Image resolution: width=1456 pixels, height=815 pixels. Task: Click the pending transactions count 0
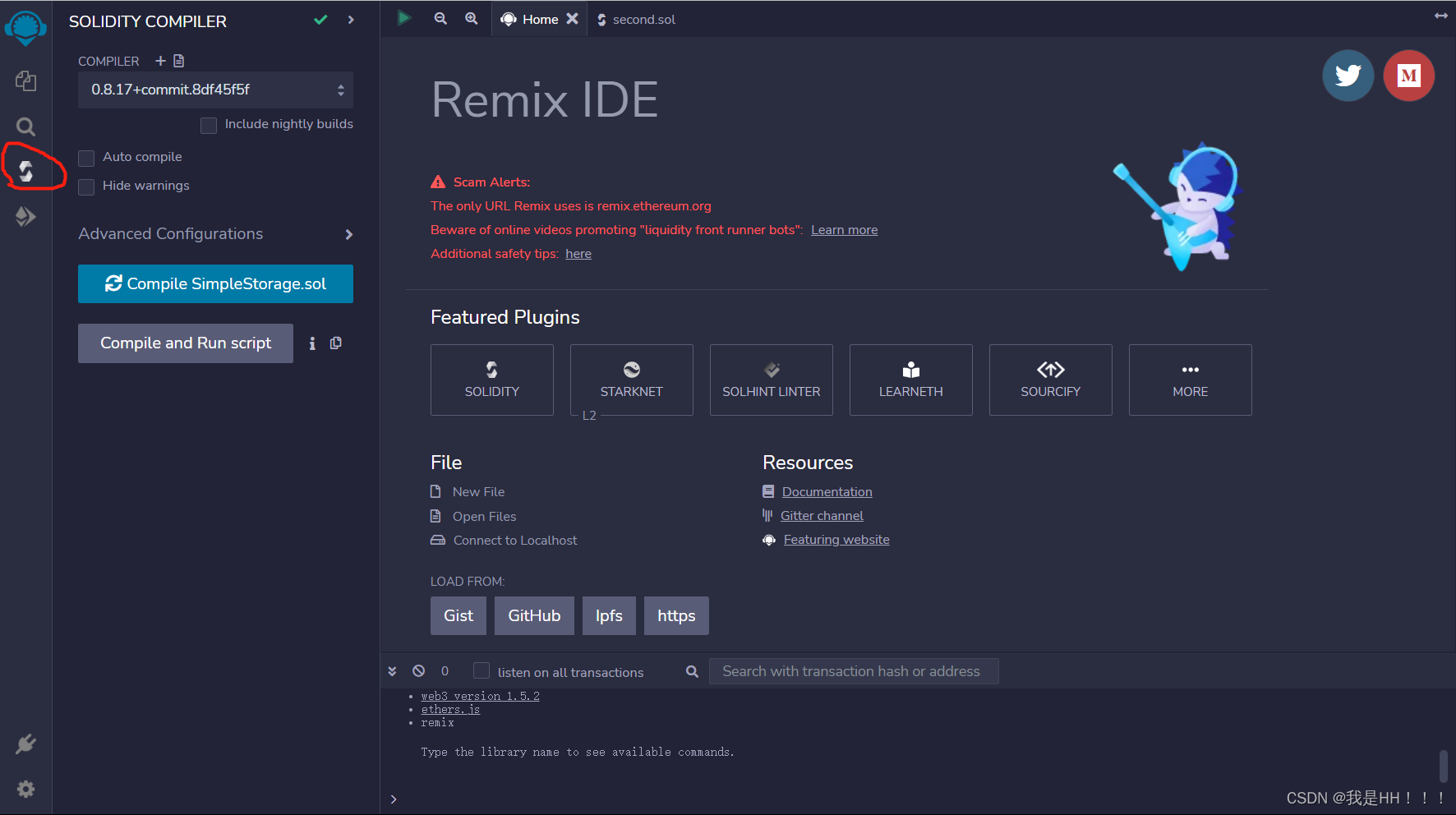click(445, 671)
